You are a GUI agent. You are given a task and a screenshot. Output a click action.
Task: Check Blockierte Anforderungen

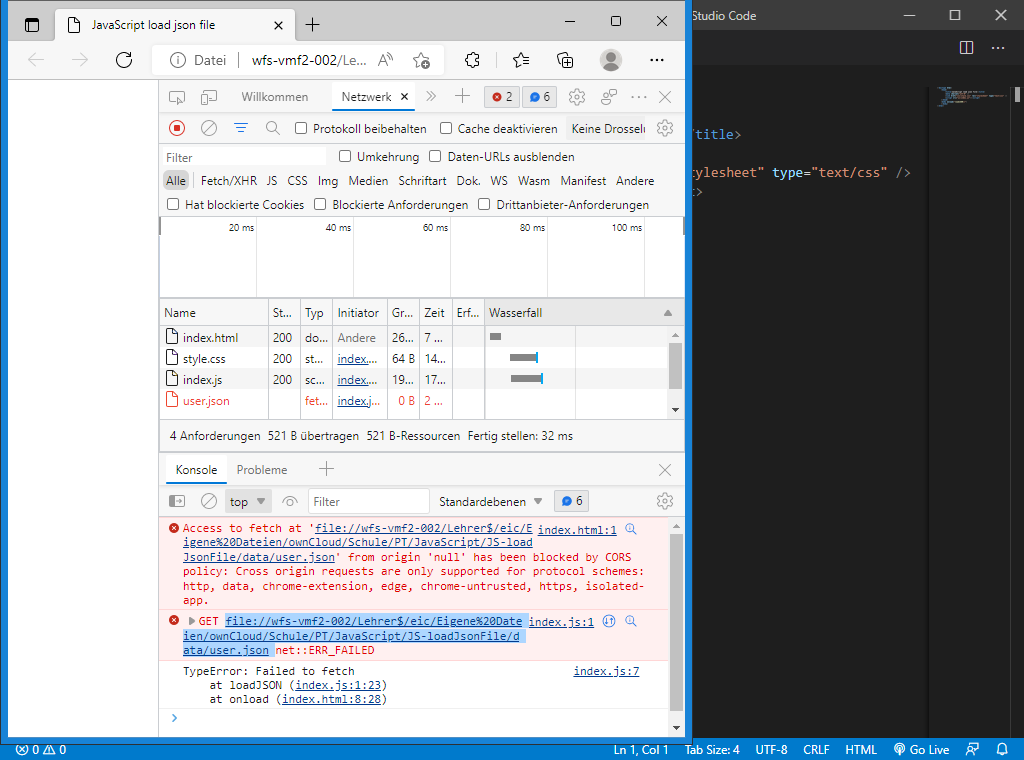(320, 204)
